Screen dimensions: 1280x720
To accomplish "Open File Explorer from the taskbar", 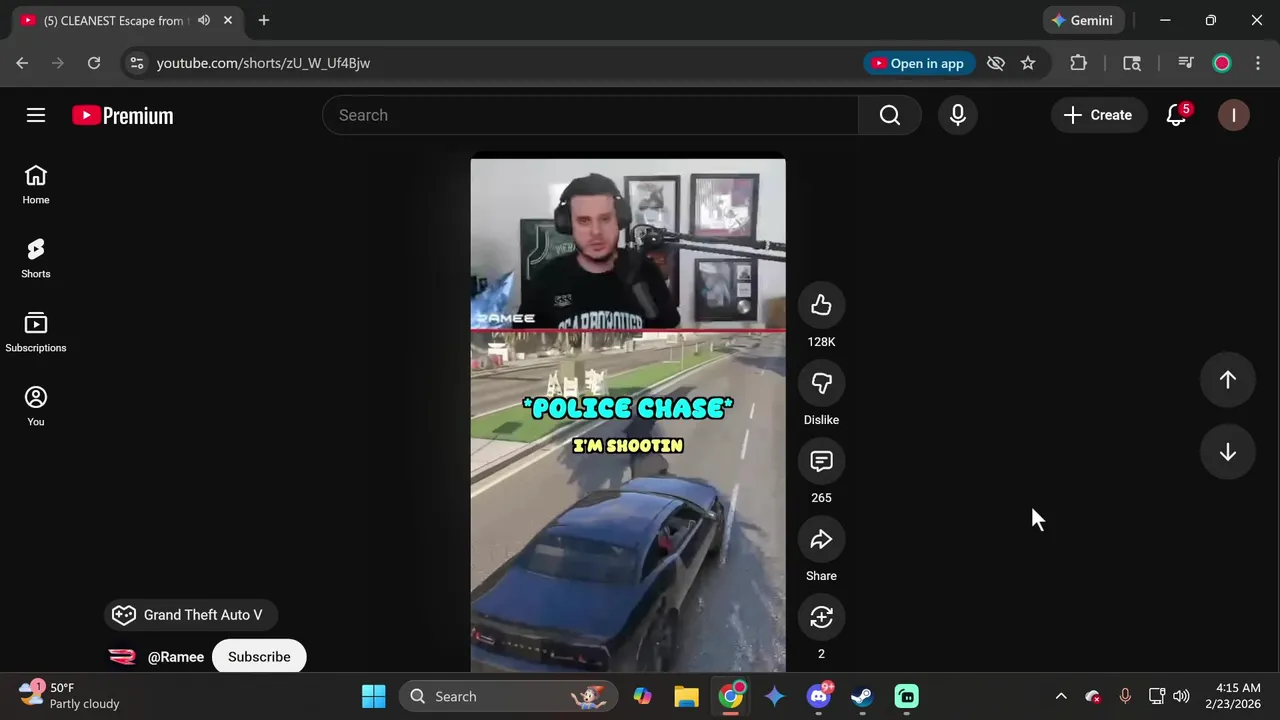I will (686, 696).
